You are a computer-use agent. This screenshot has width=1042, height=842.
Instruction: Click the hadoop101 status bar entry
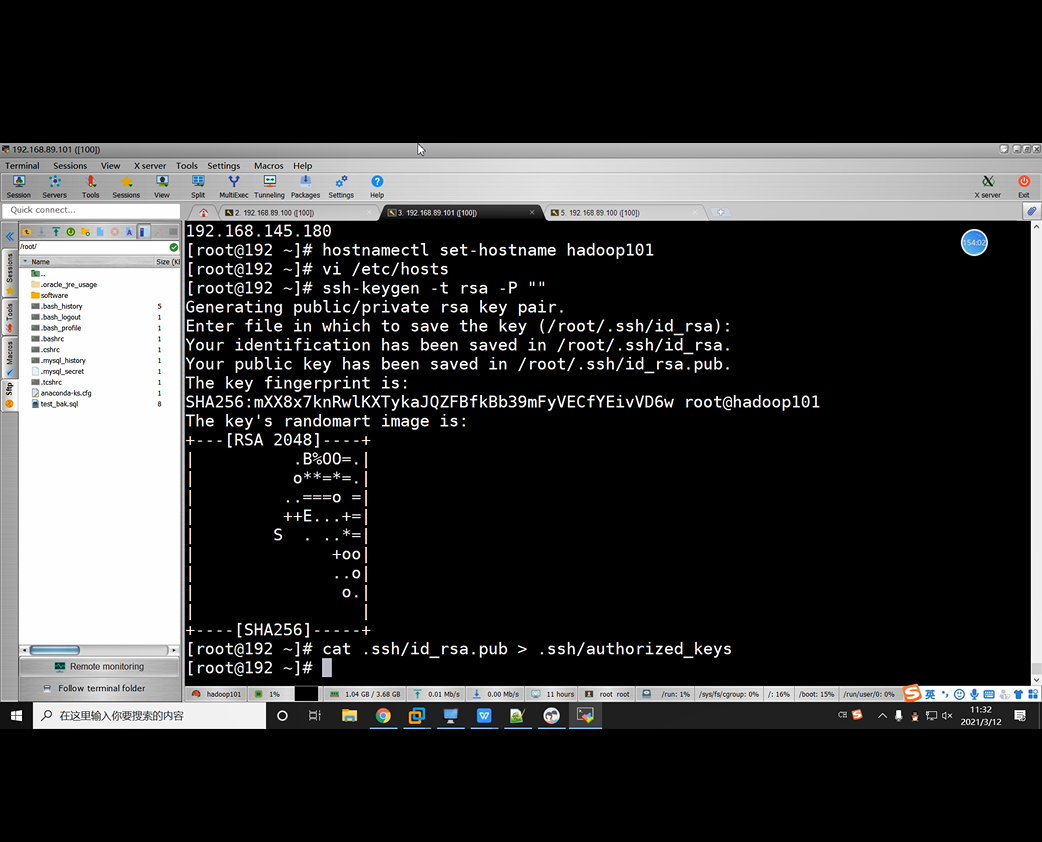(217, 694)
